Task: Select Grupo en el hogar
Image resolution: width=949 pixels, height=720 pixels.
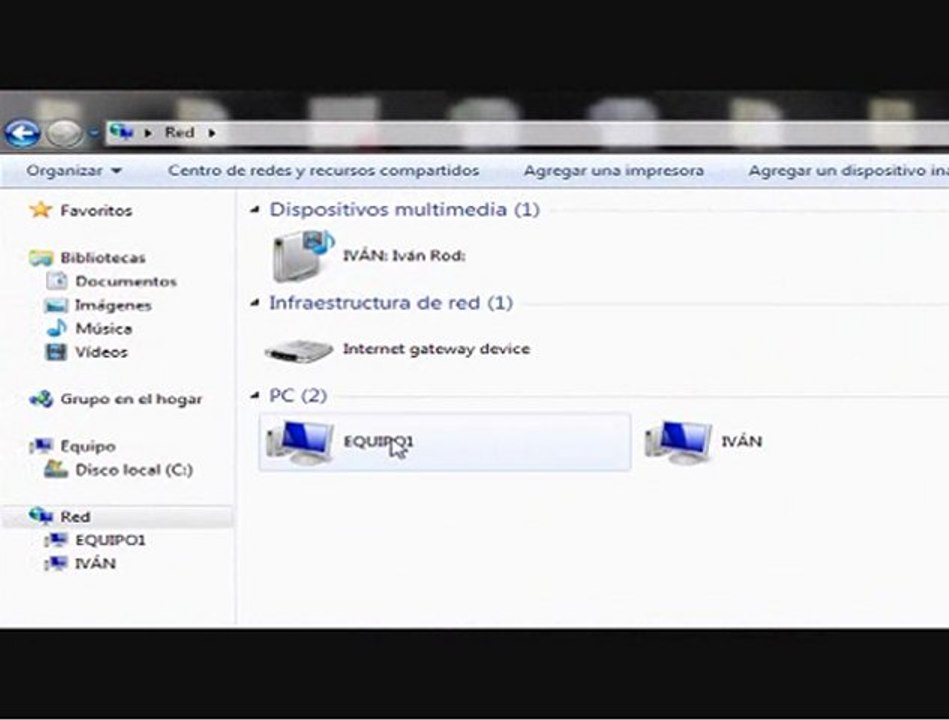Action: [x=131, y=399]
